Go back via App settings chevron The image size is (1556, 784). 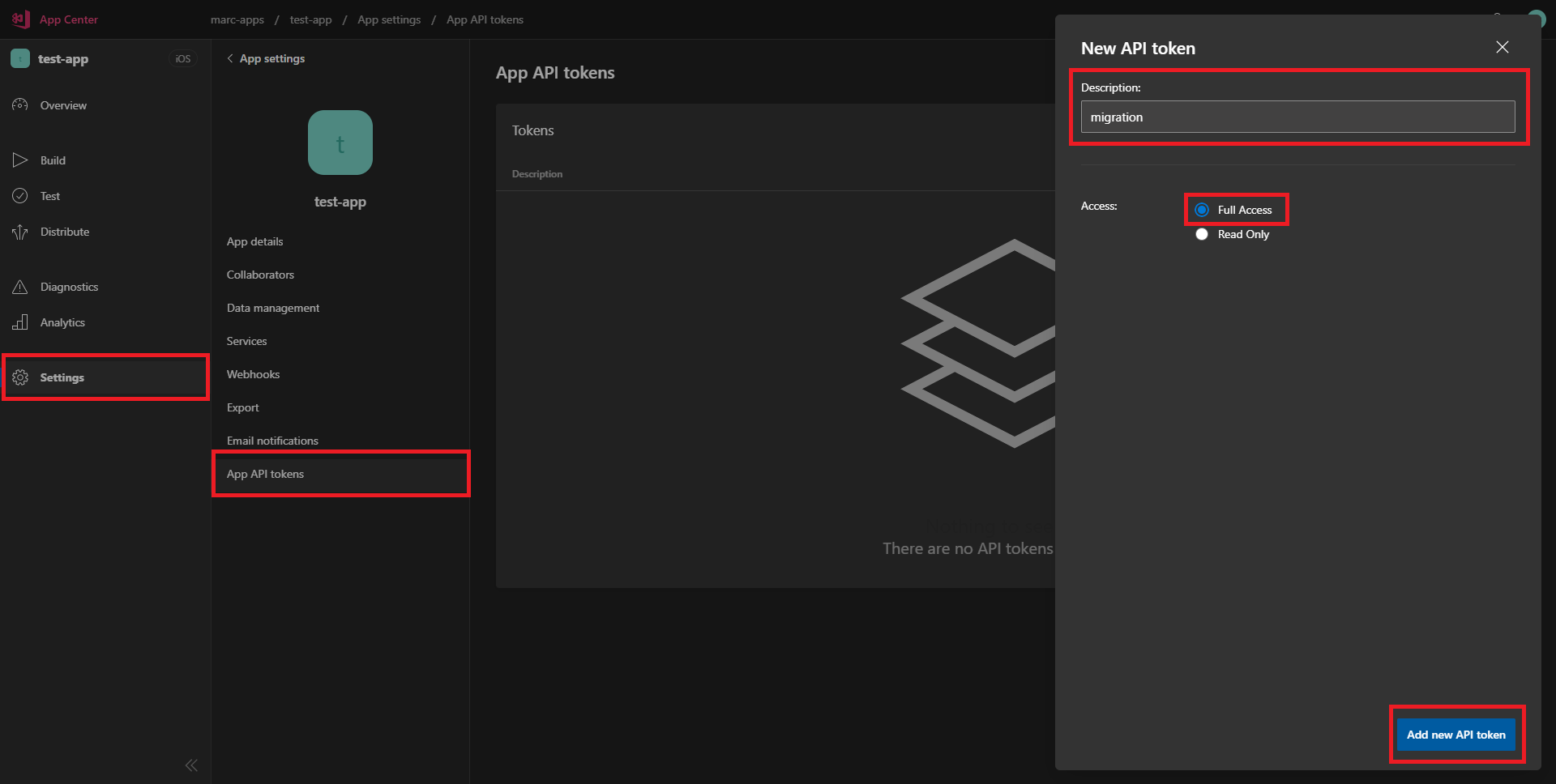[231, 58]
